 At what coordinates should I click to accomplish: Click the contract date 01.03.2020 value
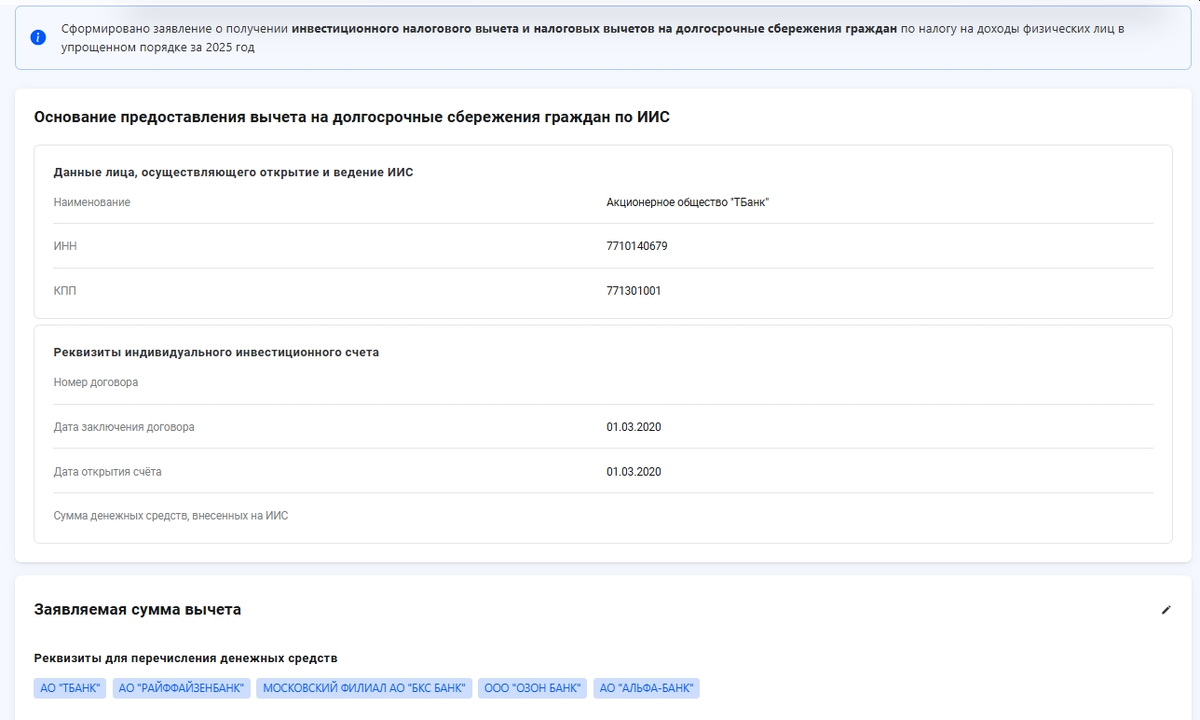point(633,426)
